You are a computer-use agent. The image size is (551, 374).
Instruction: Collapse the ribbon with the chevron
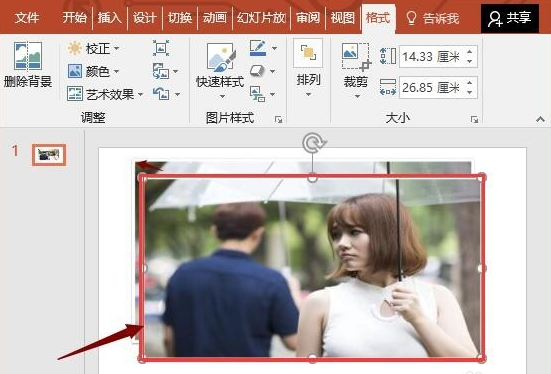540,120
